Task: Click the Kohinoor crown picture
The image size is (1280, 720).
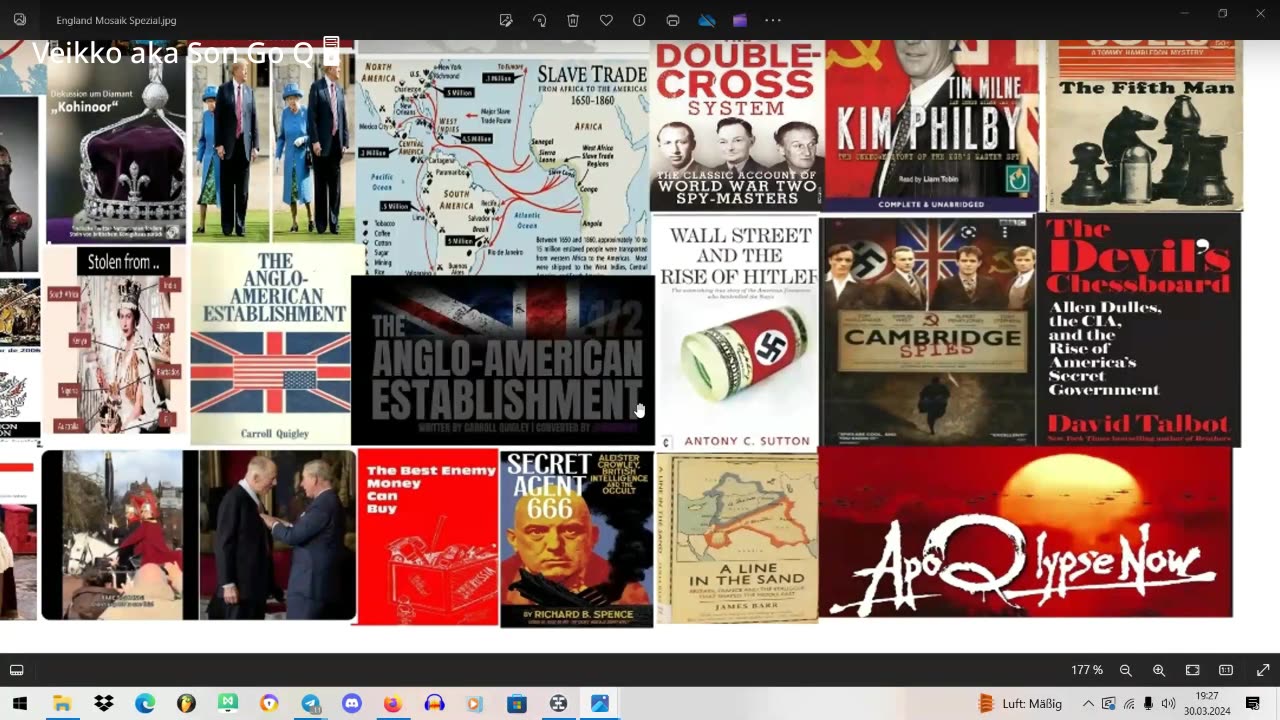Action: 116,147
